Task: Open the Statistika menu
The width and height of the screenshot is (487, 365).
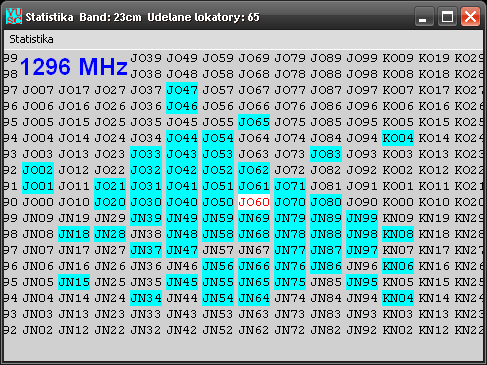Action: click(31, 39)
